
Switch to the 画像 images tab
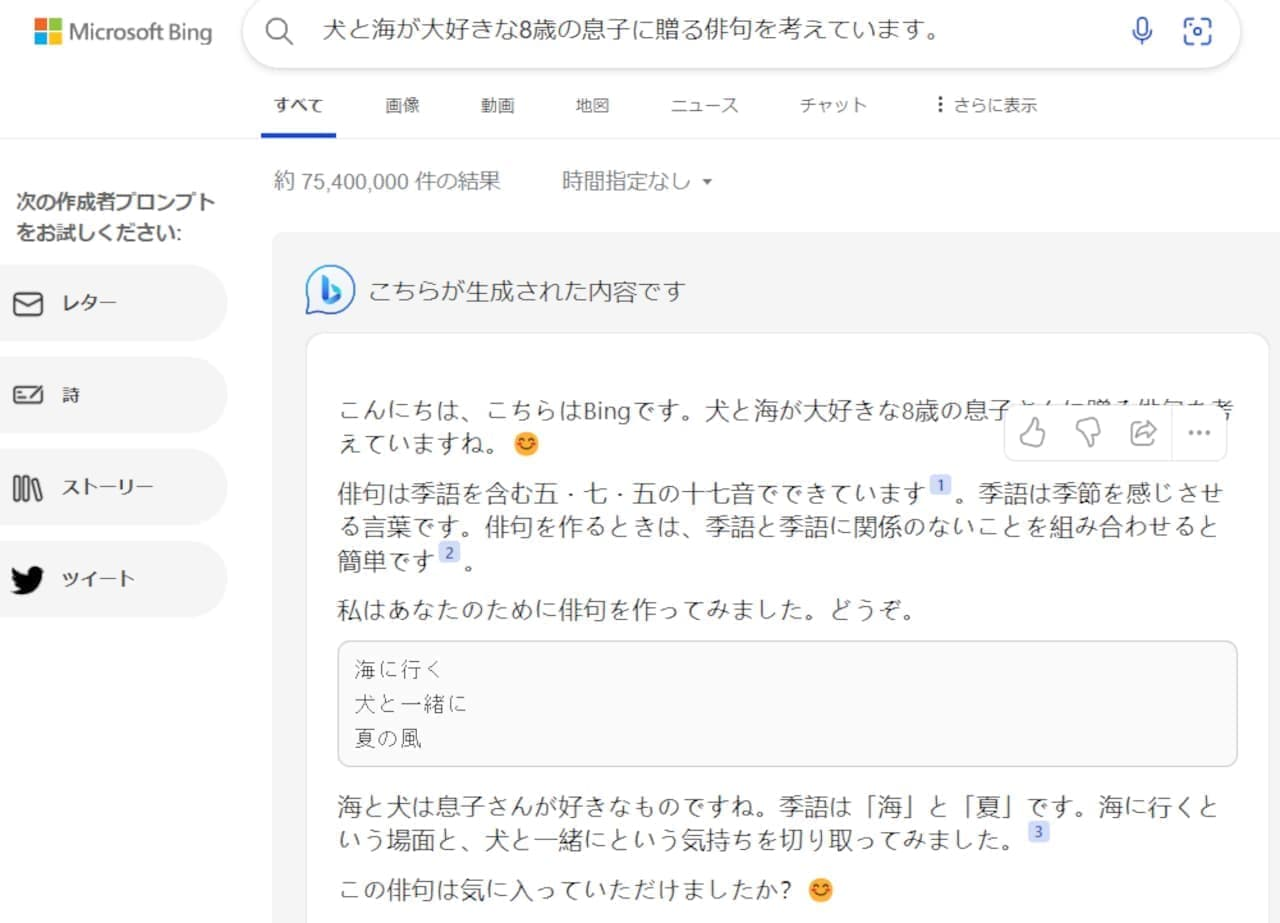click(x=402, y=105)
